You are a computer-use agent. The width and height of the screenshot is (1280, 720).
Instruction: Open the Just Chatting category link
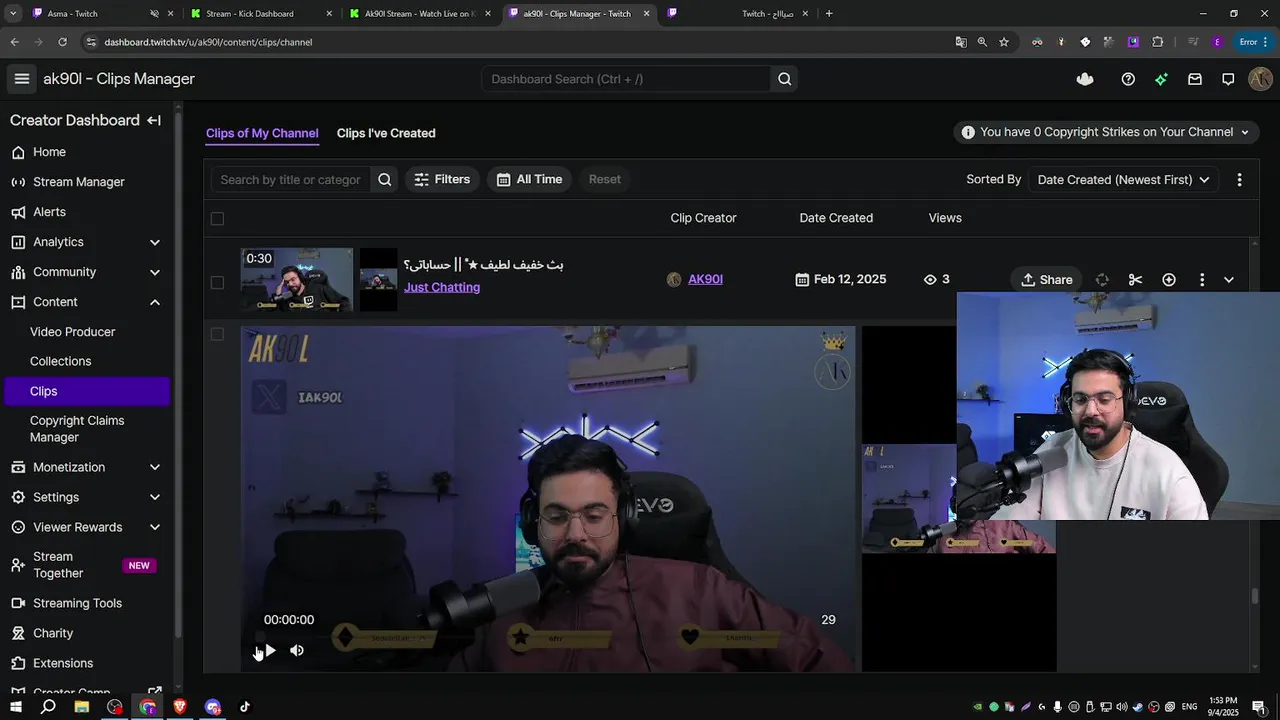coord(442,287)
